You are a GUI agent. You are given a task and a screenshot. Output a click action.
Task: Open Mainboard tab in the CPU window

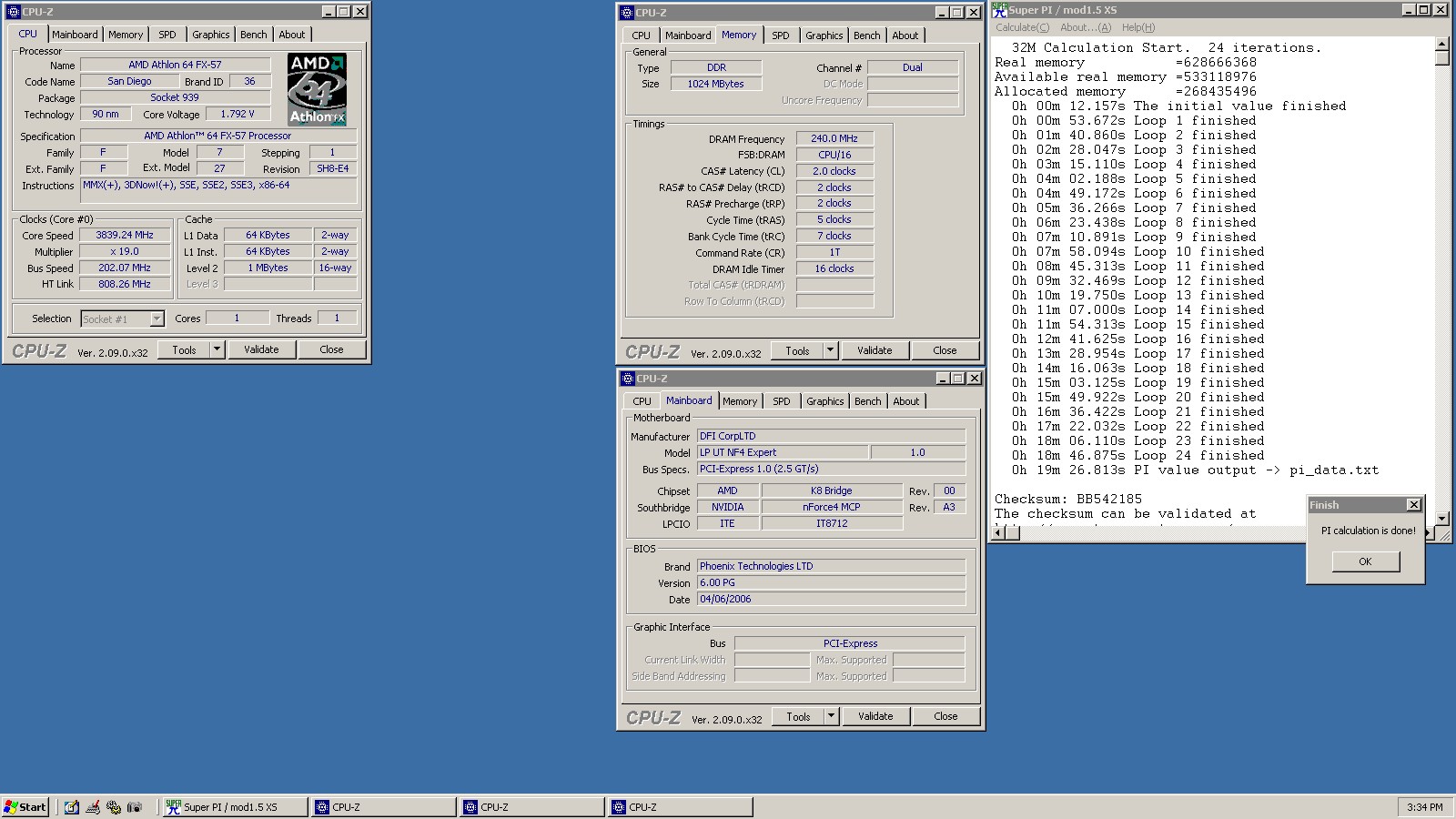click(75, 35)
